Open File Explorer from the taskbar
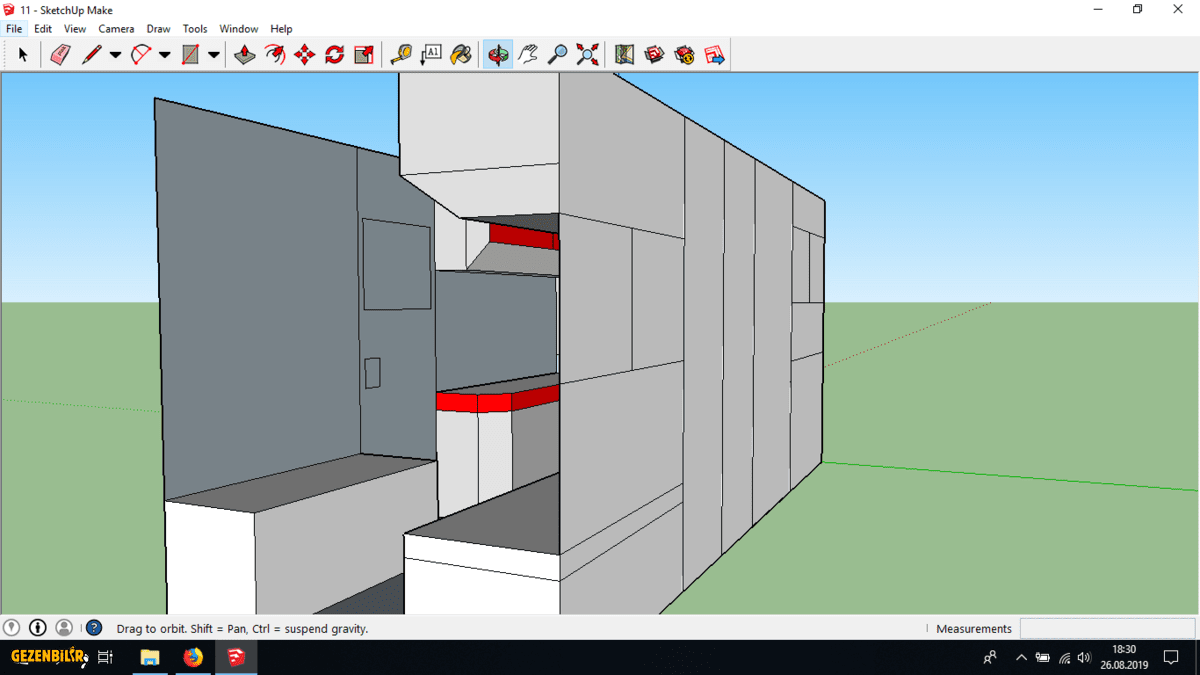This screenshot has height=675, width=1200. [x=150, y=657]
